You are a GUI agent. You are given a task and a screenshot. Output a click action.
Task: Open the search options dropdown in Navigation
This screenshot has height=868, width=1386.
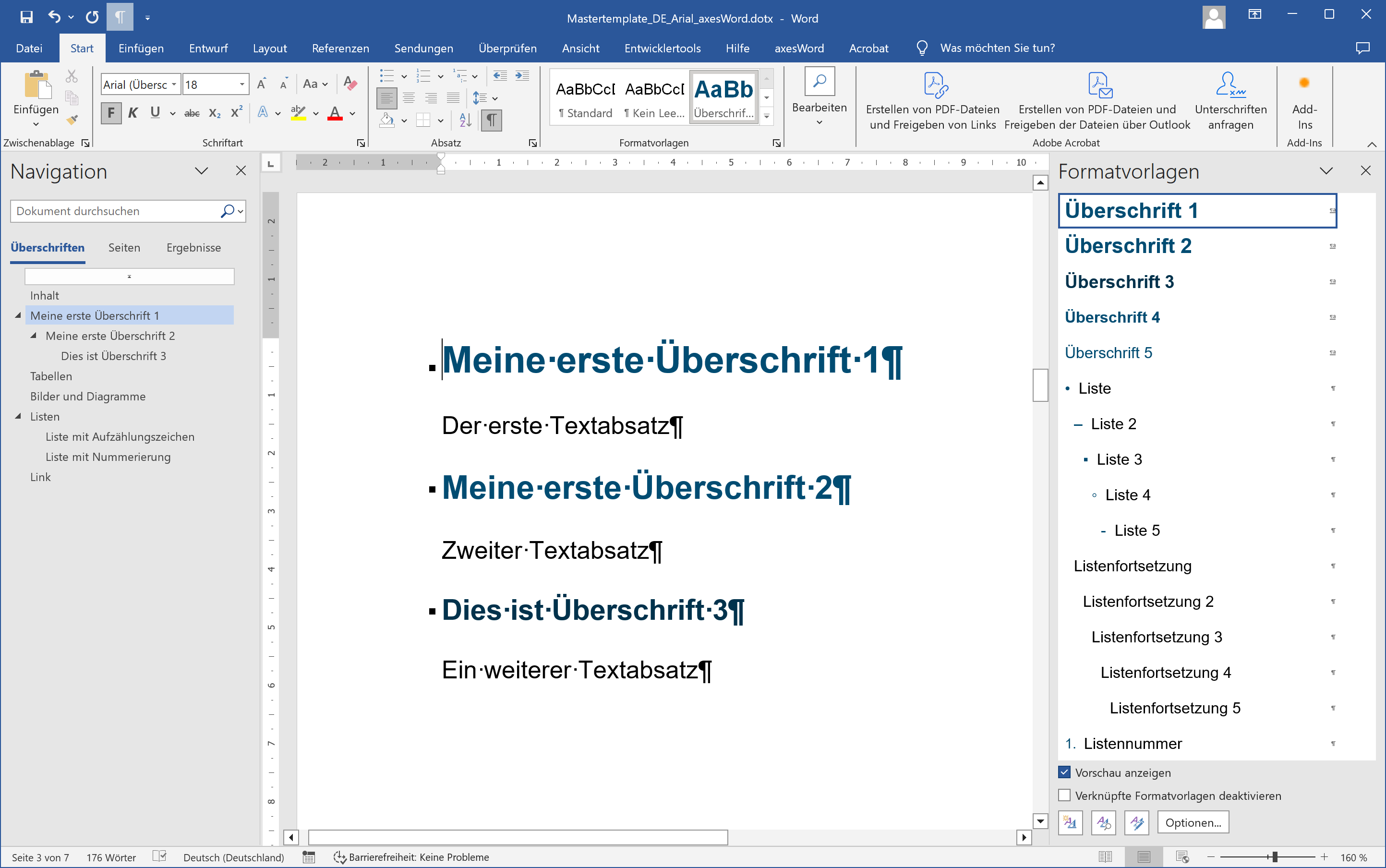click(241, 211)
